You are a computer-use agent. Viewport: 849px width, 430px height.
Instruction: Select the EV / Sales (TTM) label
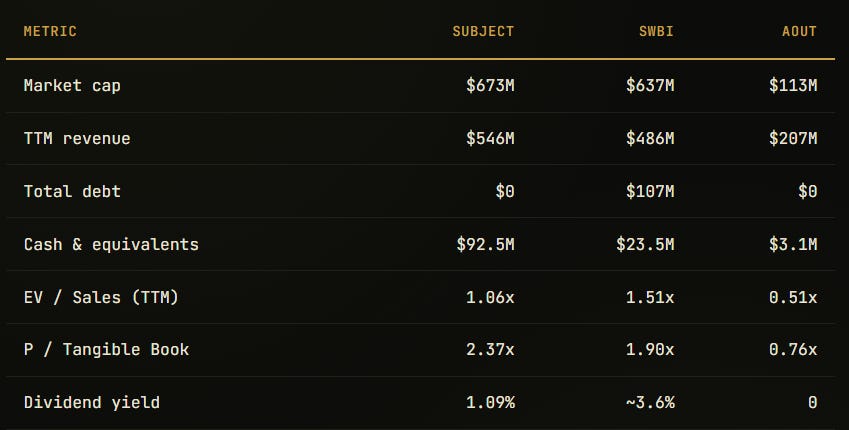point(101,297)
